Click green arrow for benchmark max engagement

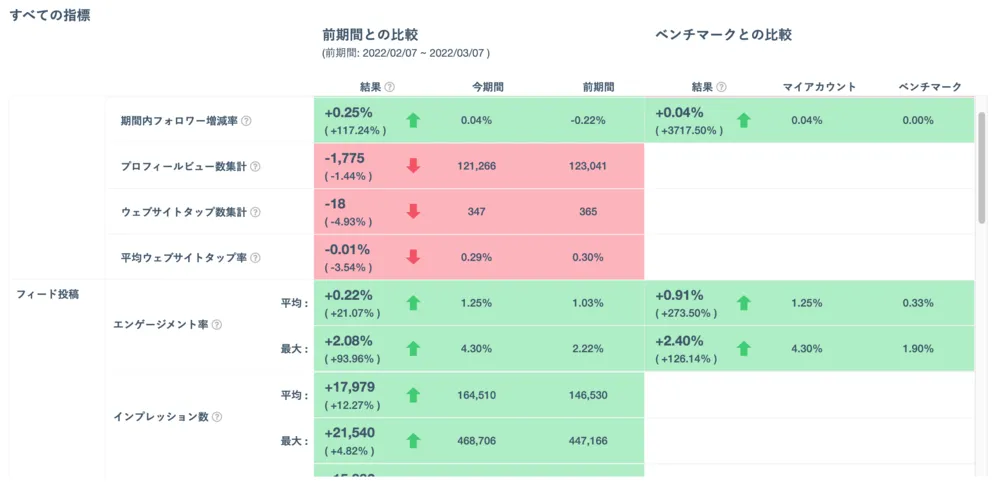[x=743, y=349]
